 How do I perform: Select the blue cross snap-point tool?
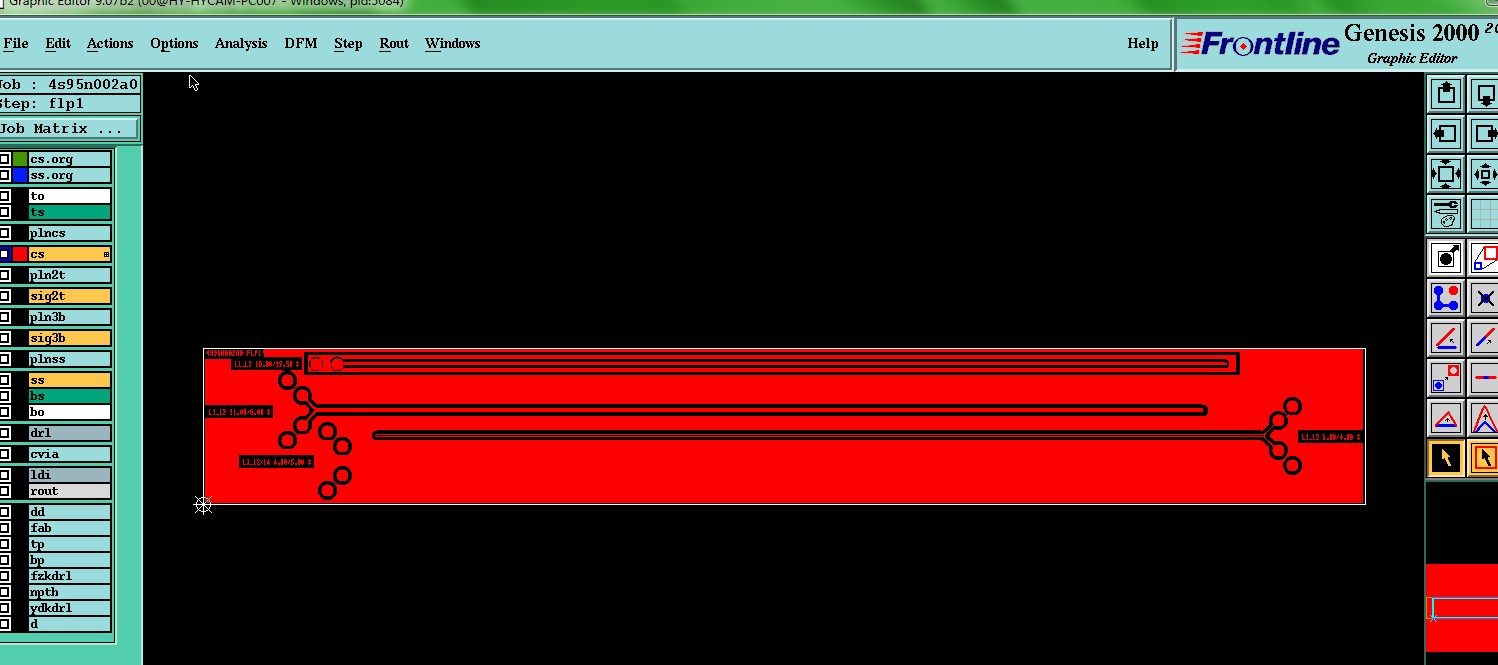tap(1484, 298)
